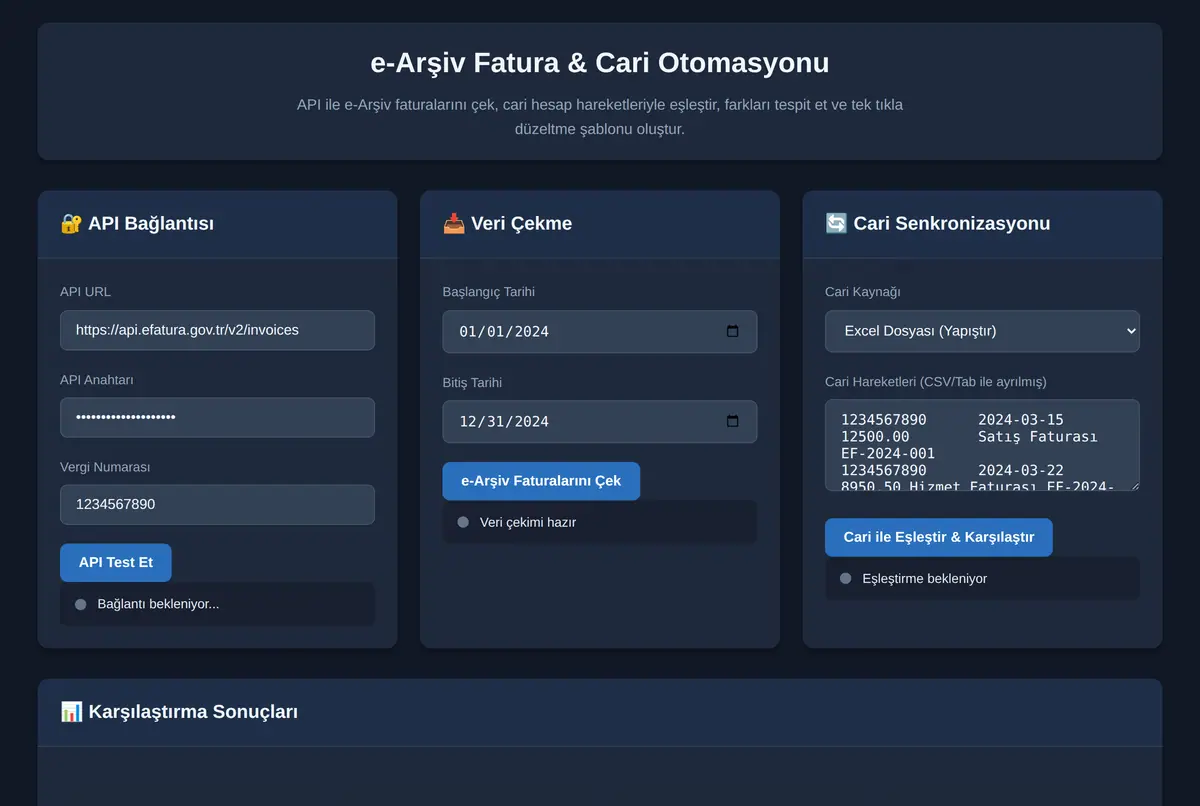Click into the Bitiş Tarihi date field
1200x806 pixels.
[600, 421]
